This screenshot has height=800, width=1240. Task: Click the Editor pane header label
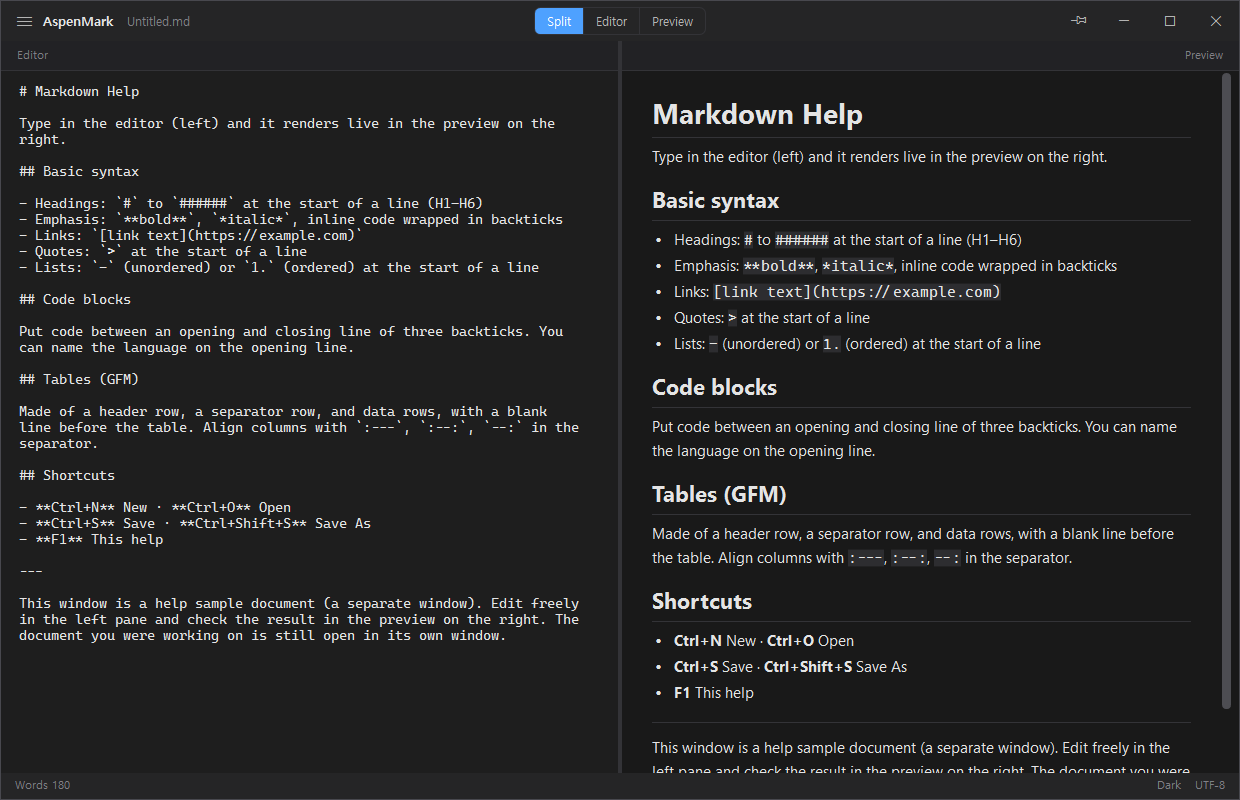33,55
